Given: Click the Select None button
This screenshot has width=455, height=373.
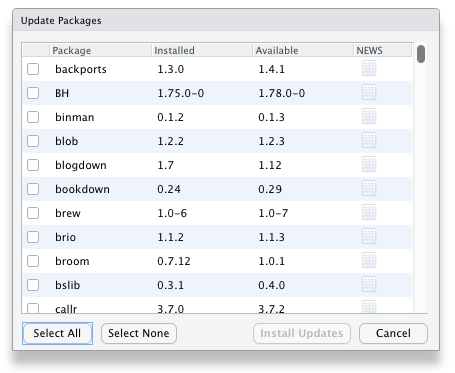Looking at the screenshot, I should [x=139, y=333].
